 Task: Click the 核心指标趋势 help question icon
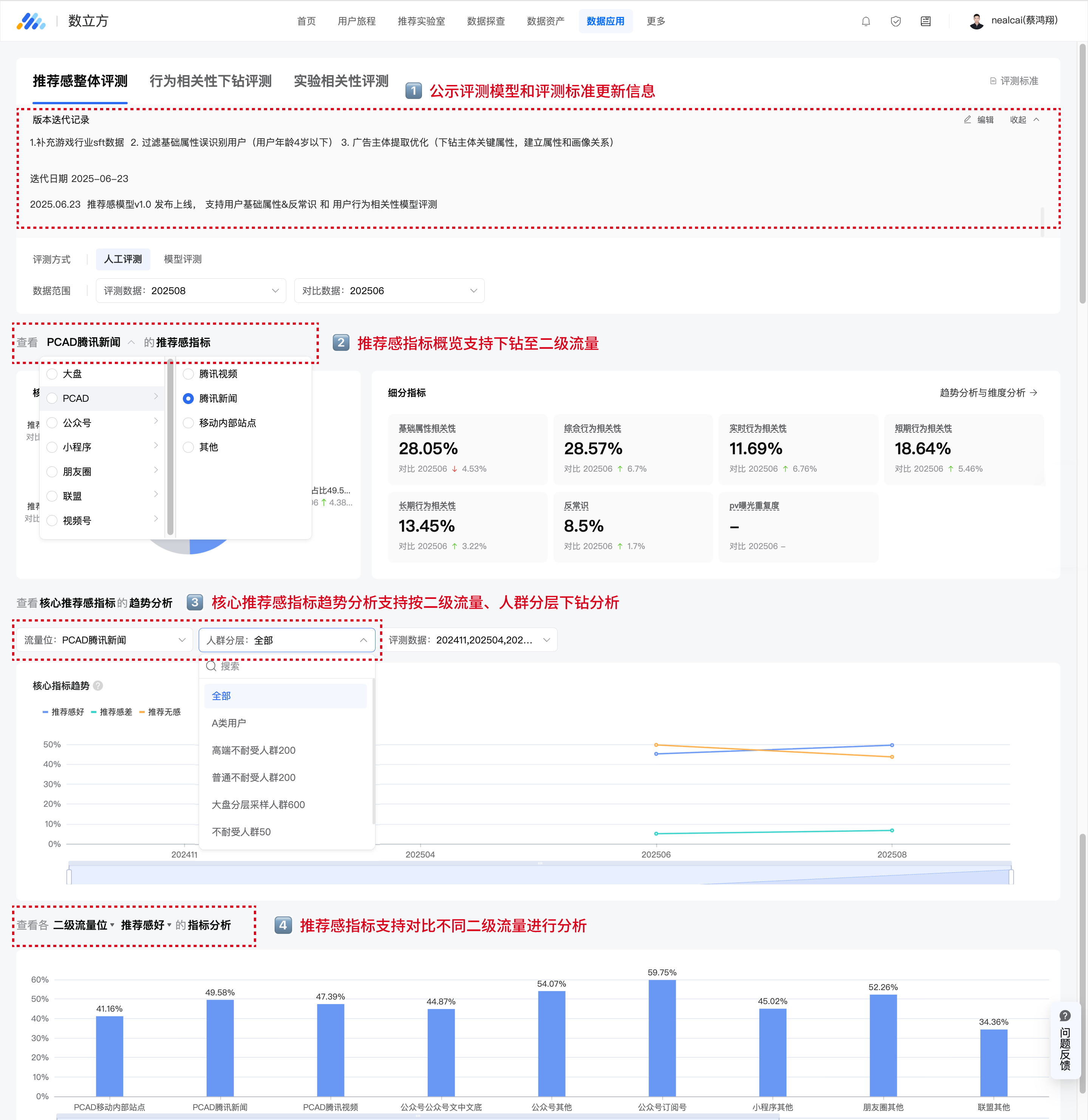(98, 686)
